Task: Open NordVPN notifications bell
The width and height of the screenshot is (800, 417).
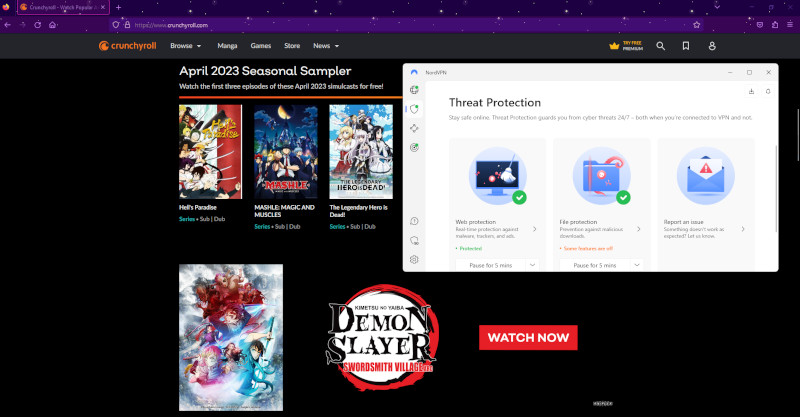Action: point(768,91)
